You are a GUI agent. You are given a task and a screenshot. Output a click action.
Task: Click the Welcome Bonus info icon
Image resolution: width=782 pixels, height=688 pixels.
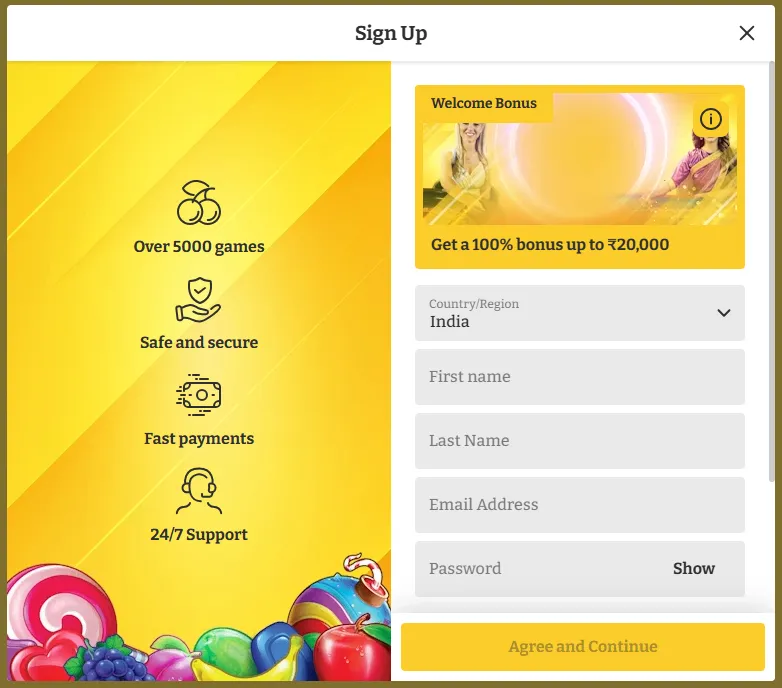(711, 119)
